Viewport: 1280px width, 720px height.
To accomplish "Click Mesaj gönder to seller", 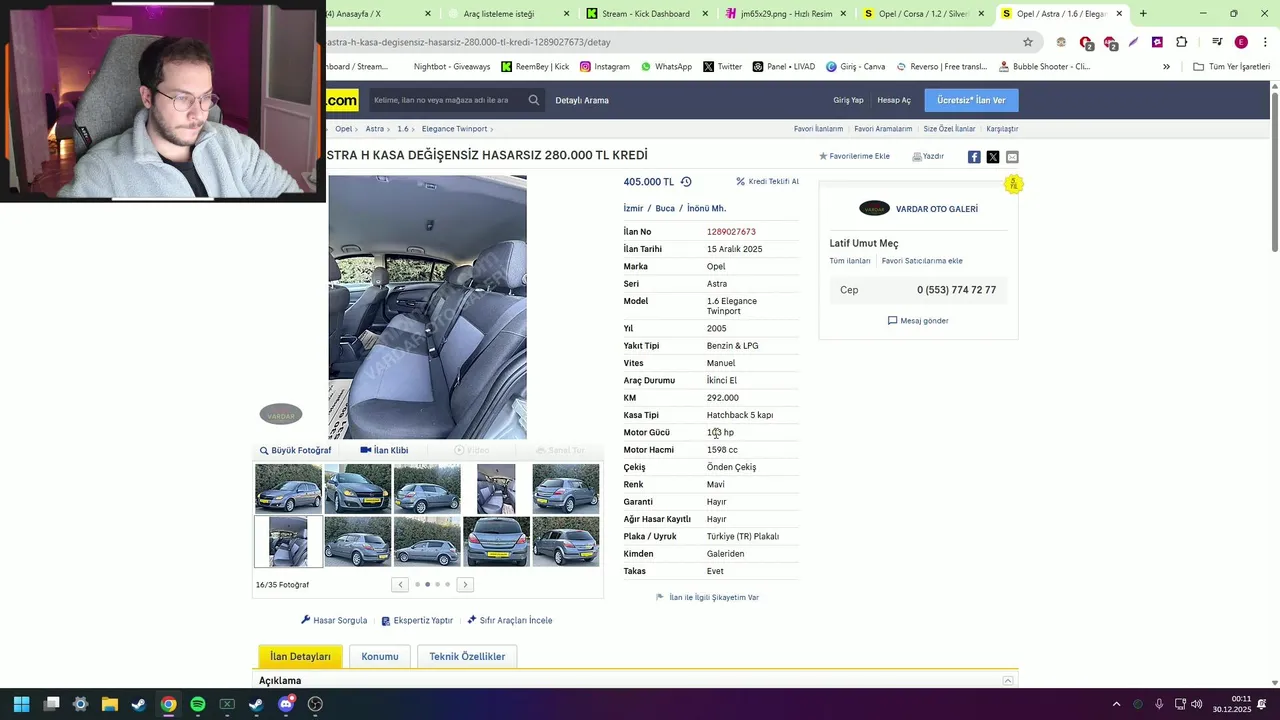I will [x=918, y=321].
